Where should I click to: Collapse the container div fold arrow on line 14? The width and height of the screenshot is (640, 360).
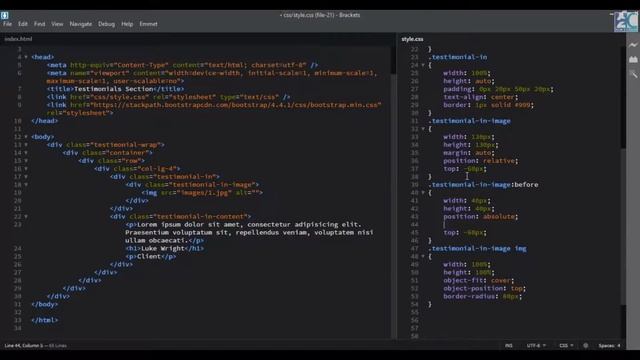[x=26, y=153]
